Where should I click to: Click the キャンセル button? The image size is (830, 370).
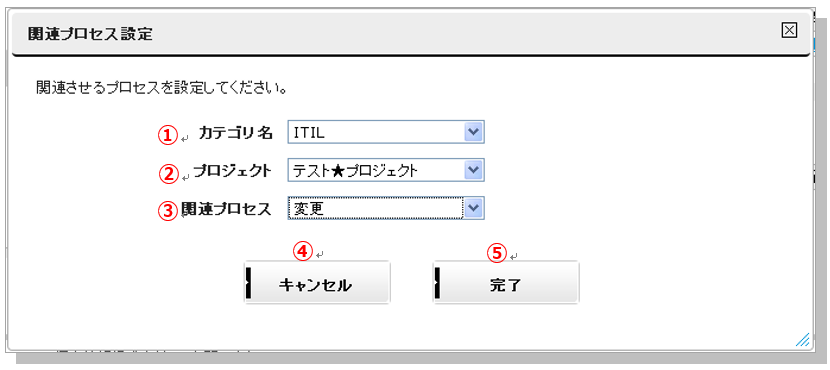coord(317,283)
